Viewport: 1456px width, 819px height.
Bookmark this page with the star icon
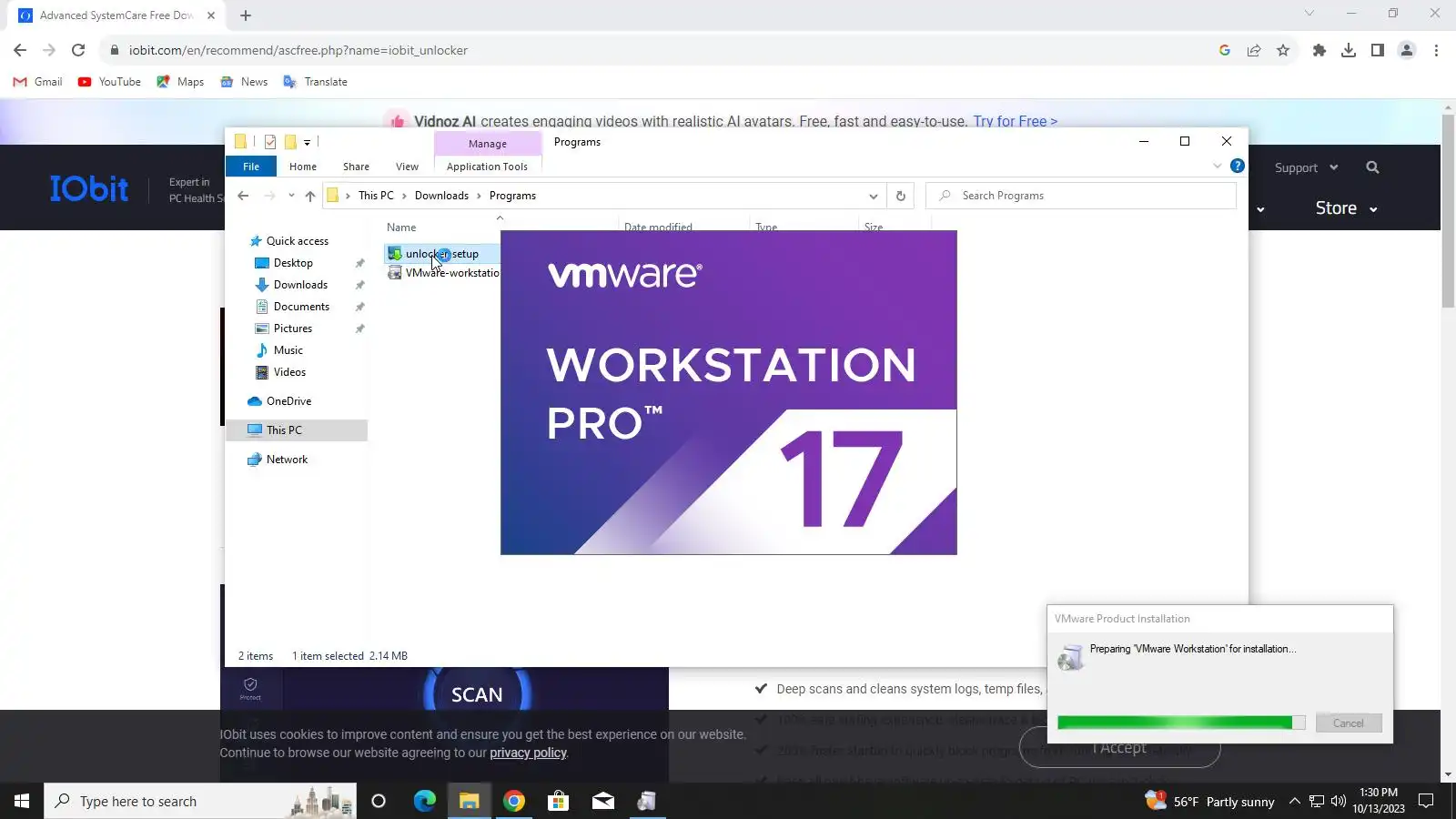click(1283, 50)
